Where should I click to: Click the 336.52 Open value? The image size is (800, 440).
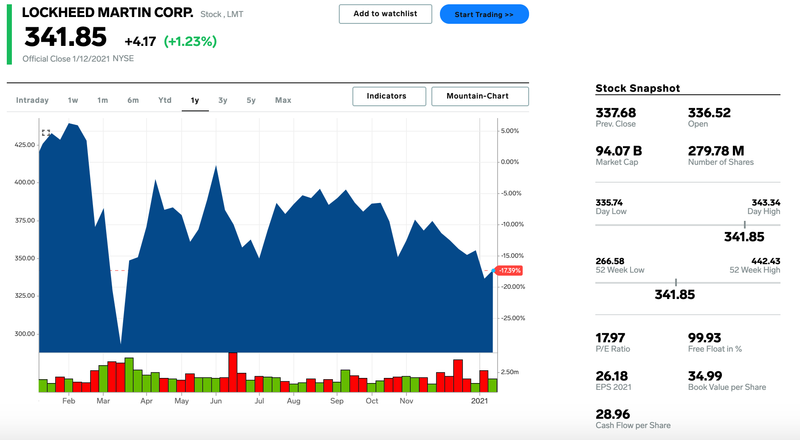(x=709, y=113)
